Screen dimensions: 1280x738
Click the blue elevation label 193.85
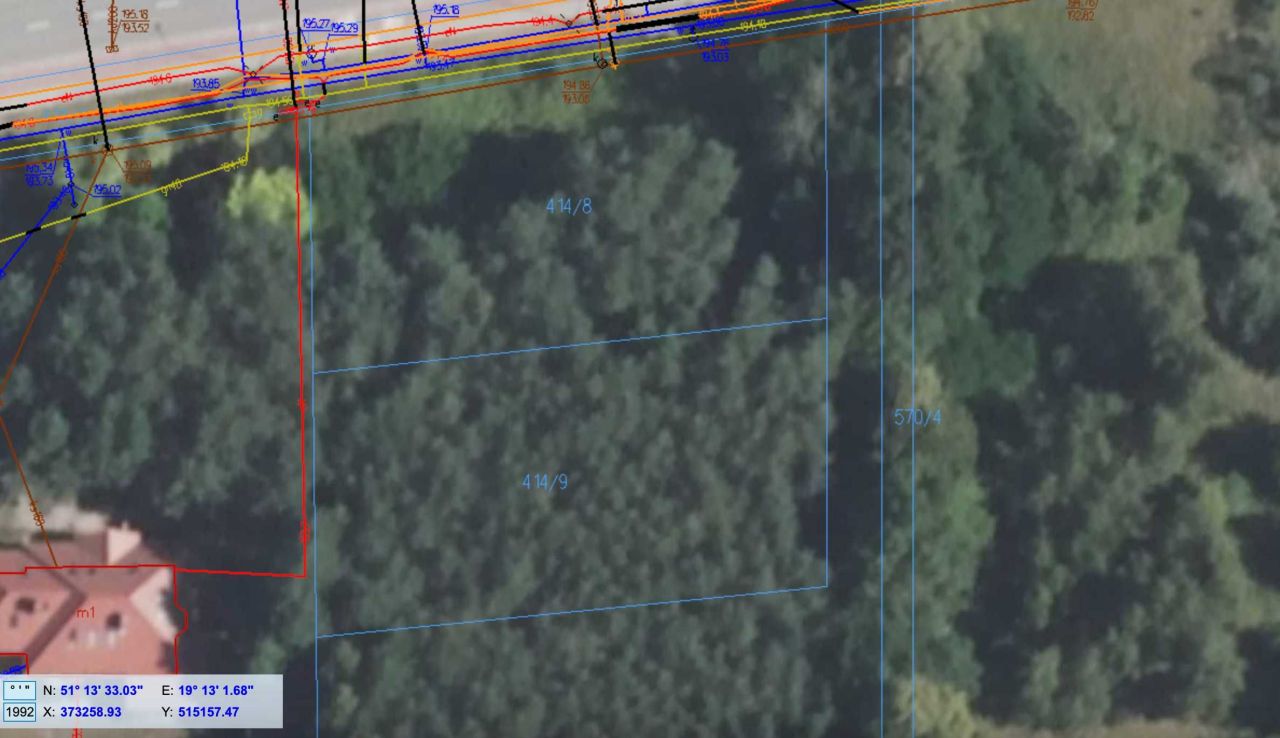click(207, 84)
